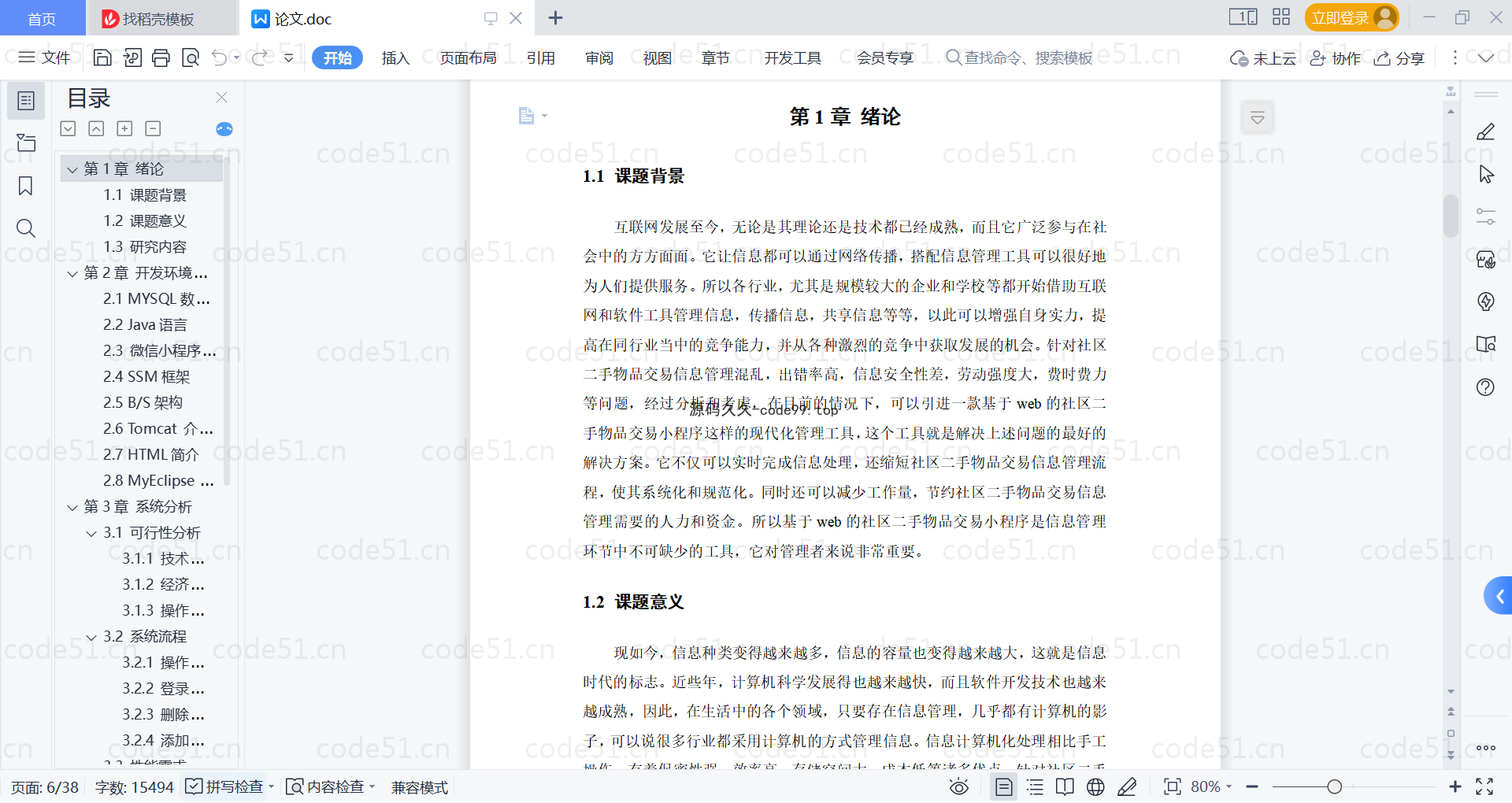Switch to the 页面布局 ribbon tab
This screenshot has width=1512, height=803.
coord(468,57)
